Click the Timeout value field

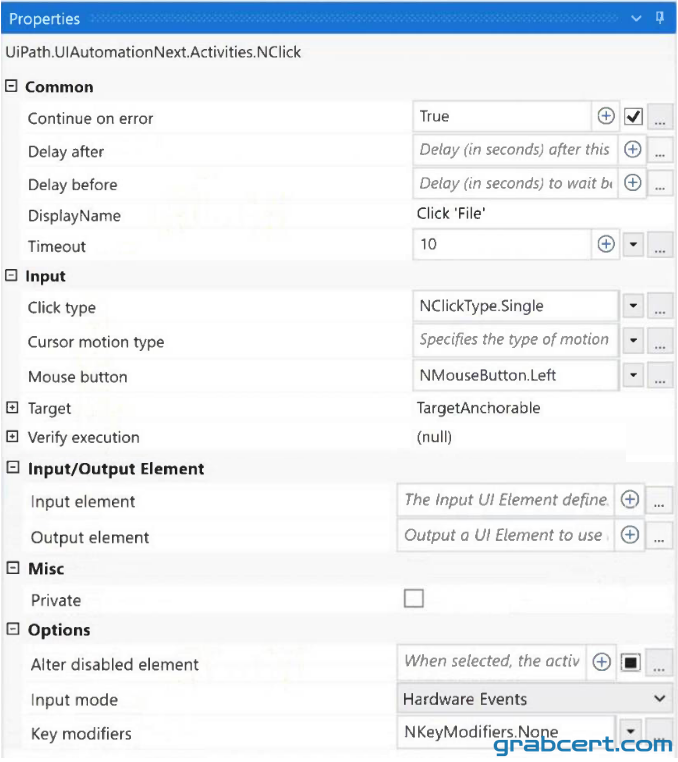pos(502,244)
